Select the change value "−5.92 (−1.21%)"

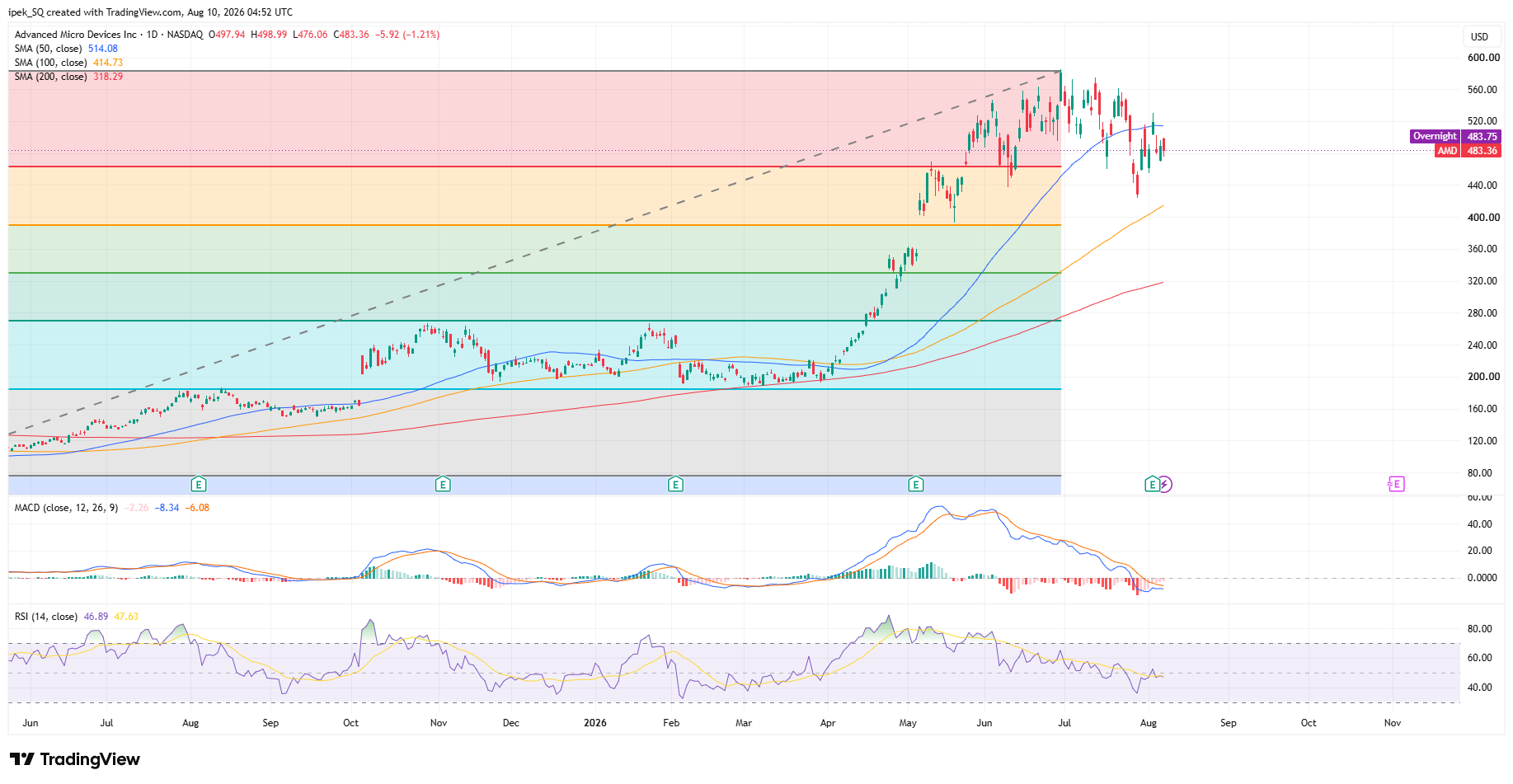(407, 35)
